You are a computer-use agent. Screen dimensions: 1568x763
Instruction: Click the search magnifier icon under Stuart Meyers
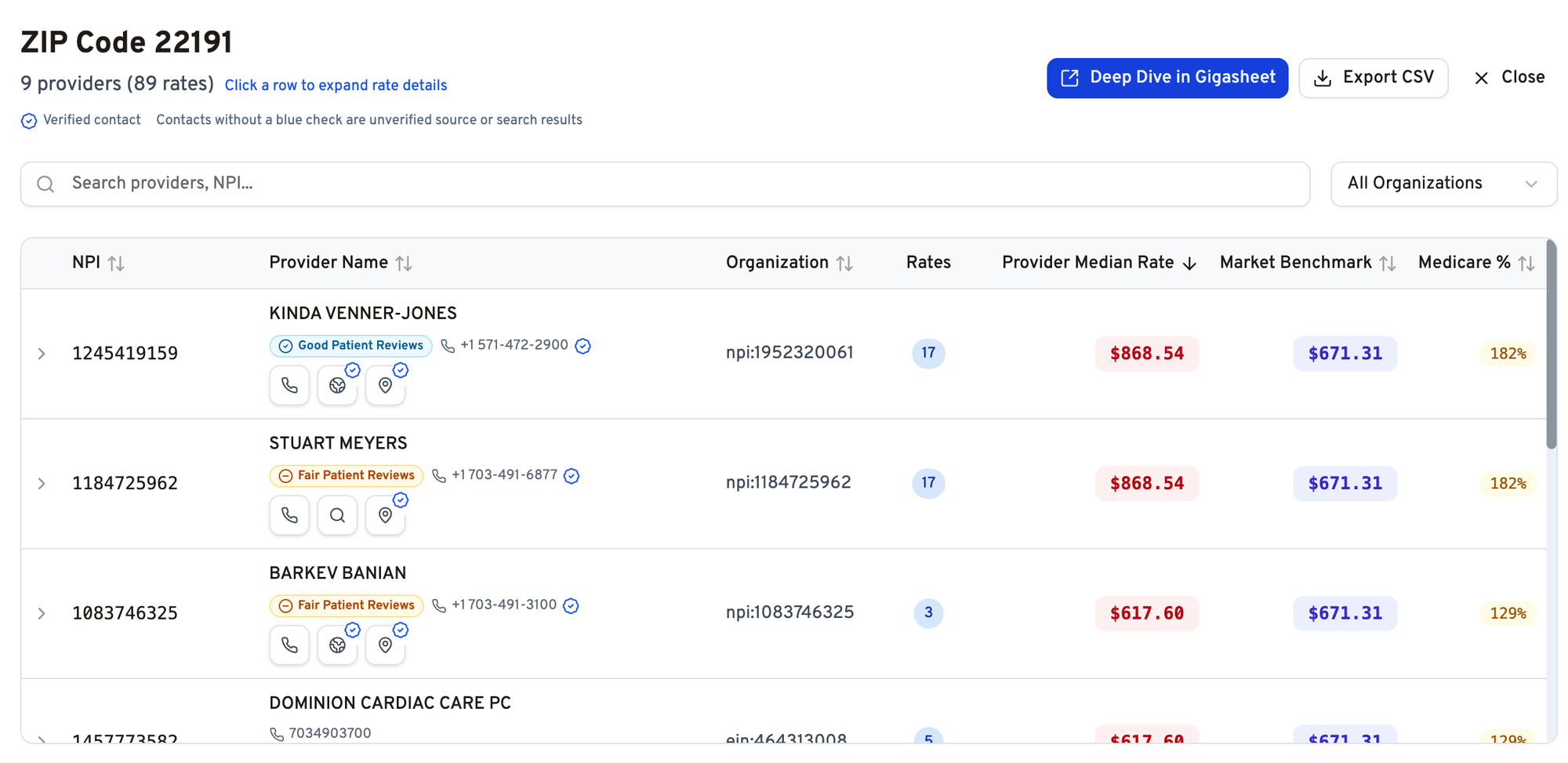coord(337,515)
